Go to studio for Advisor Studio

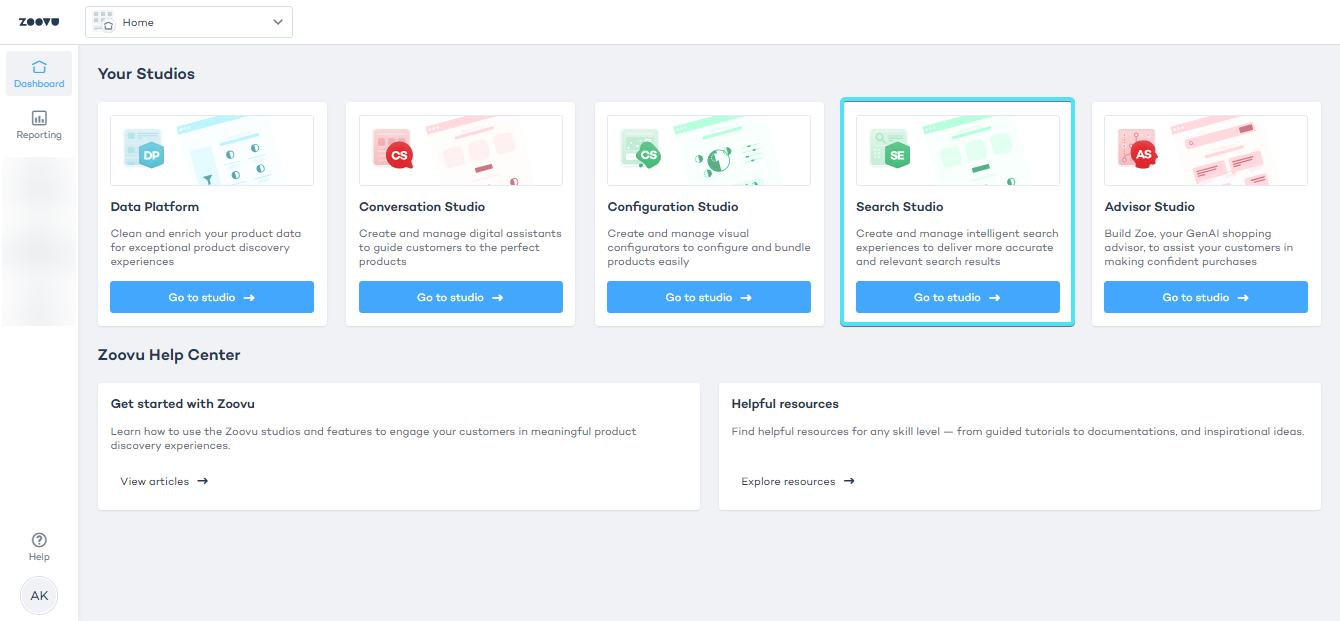click(x=1206, y=297)
